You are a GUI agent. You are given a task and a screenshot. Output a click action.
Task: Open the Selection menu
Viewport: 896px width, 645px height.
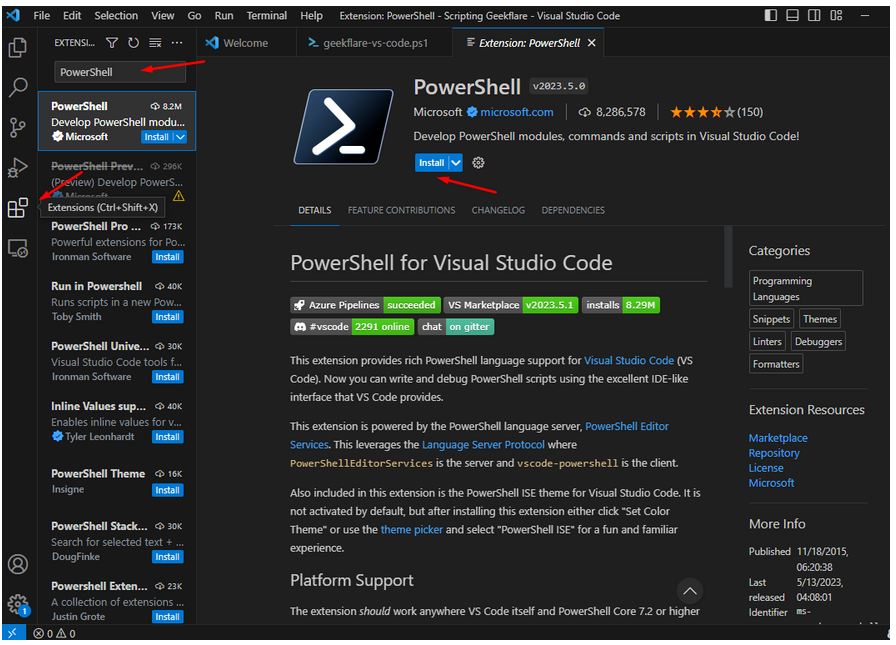116,15
